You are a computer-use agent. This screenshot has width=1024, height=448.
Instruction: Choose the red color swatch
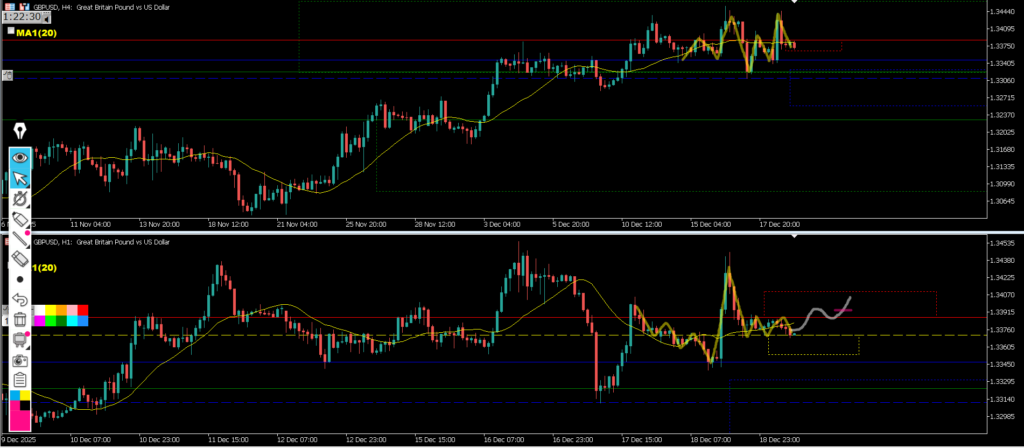click(82, 310)
